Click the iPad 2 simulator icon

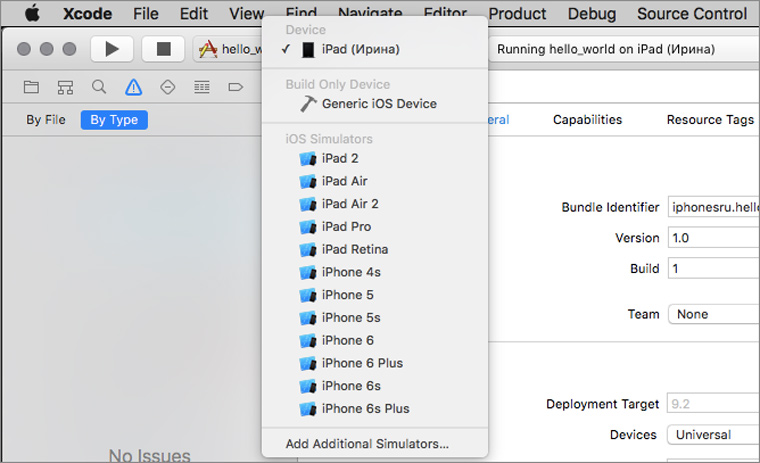pos(308,159)
